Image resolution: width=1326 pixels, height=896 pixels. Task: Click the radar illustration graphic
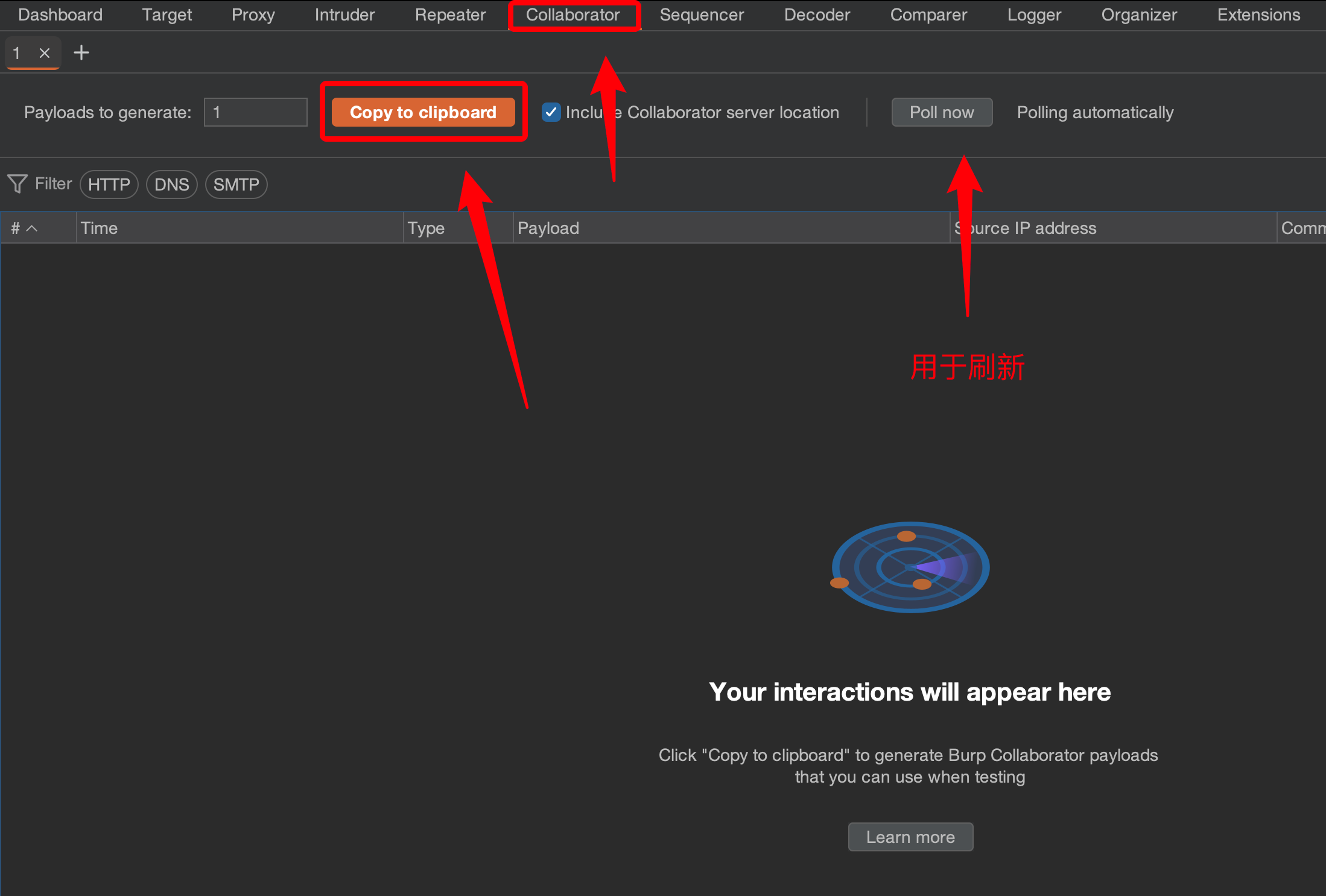pos(910,567)
